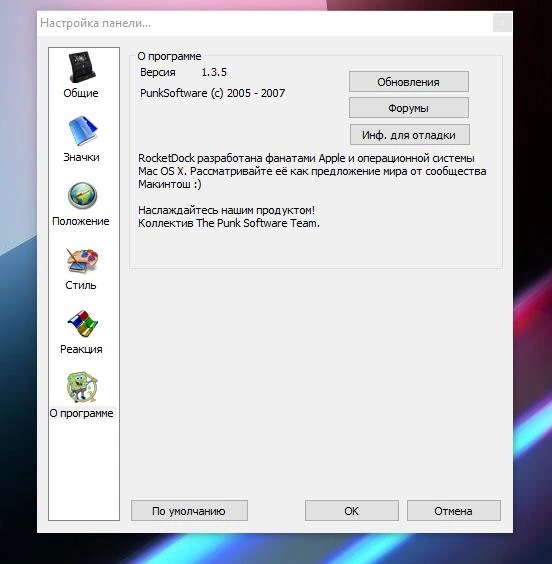Click the version number 1.3.5
This screenshot has width=552, height=564.
[214, 72]
